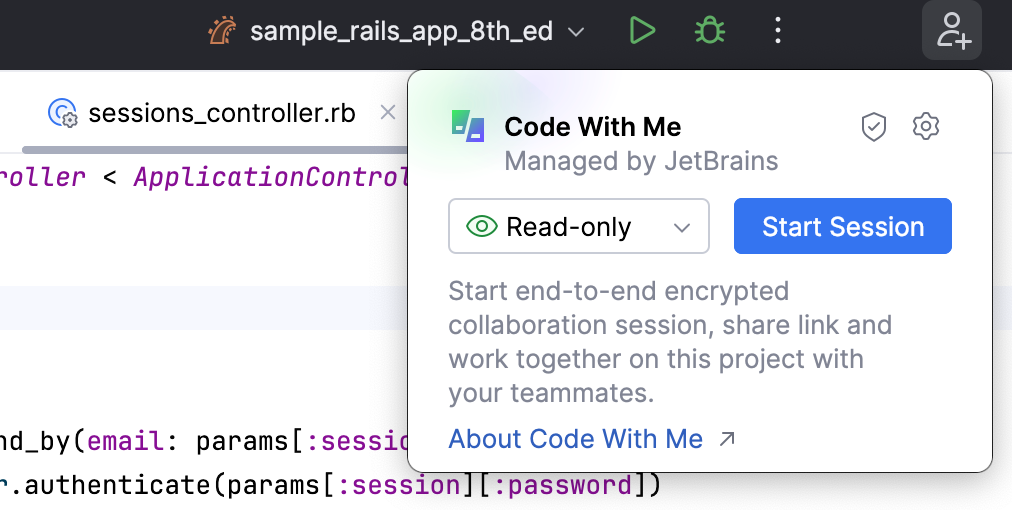Image resolution: width=1012 pixels, height=510 pixels.
Task: Click the ApplicationController class name in code
Action: pos(271,177)
